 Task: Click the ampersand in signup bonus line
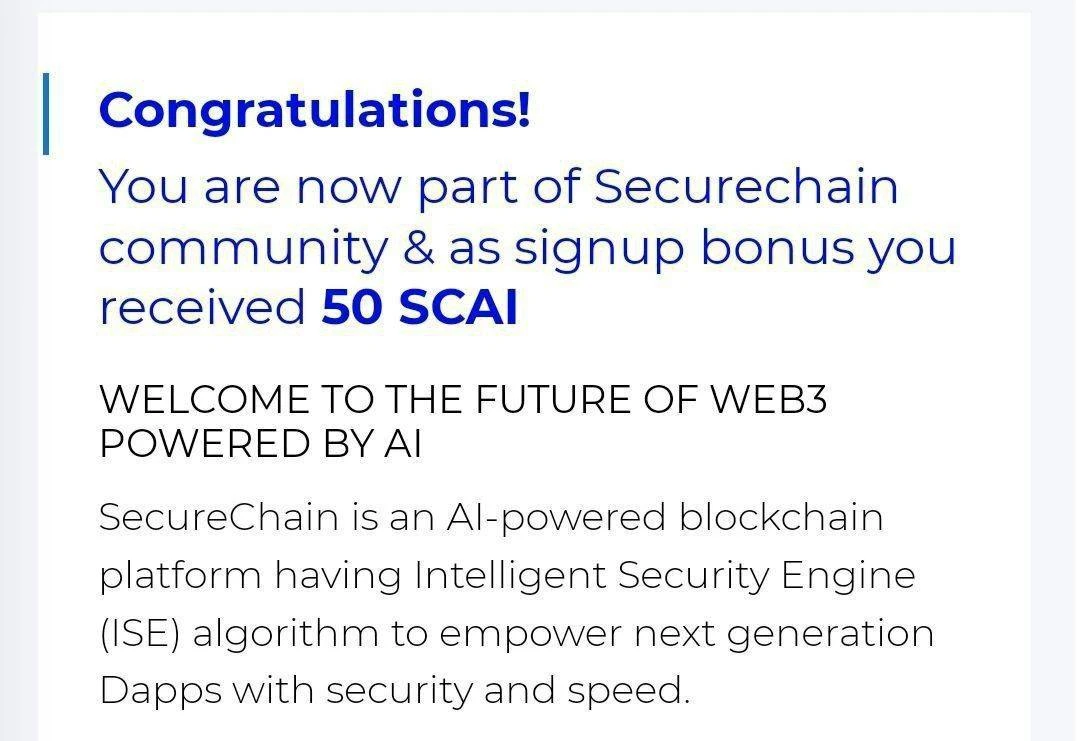(418, 248)
